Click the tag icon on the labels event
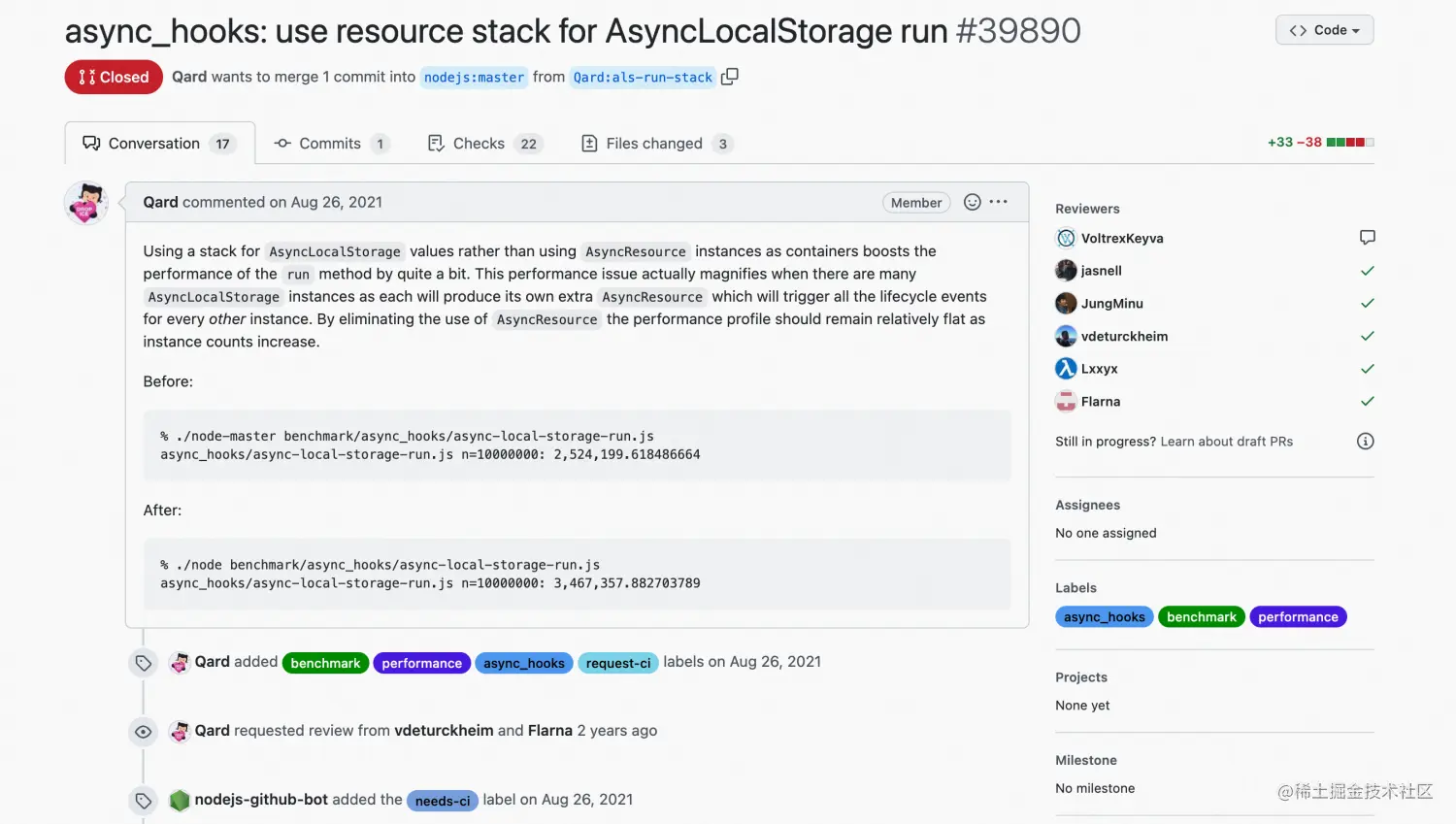The width and height of the screenshot is (1456, 824). pyautogui.click(x=143, y=663)
